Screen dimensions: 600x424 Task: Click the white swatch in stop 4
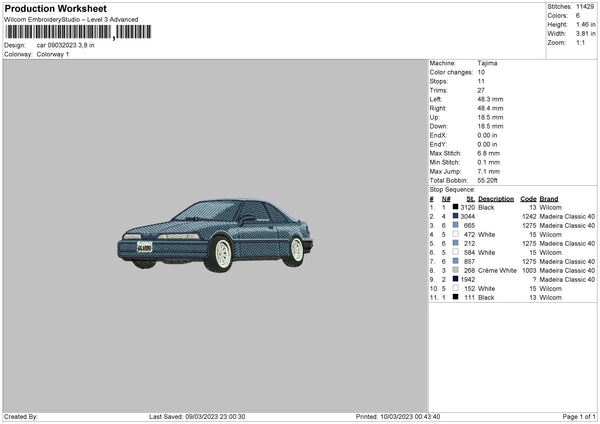(x=456, y=234)
